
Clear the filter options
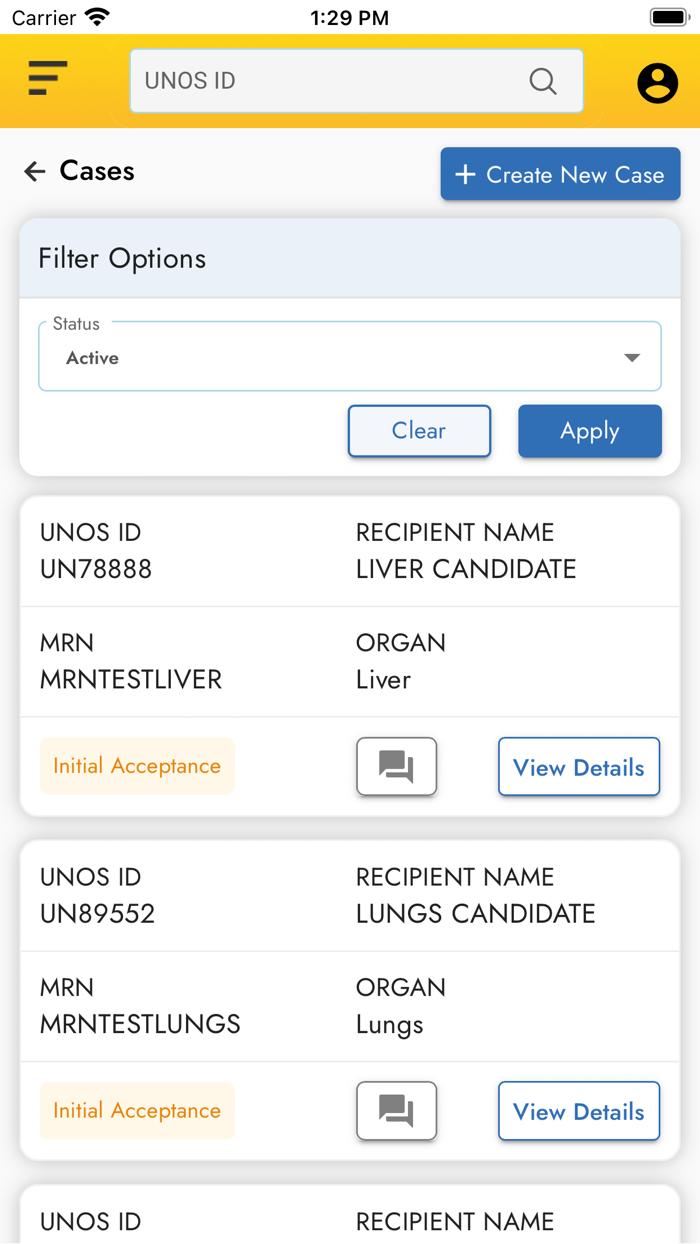(x=419, y=431)
